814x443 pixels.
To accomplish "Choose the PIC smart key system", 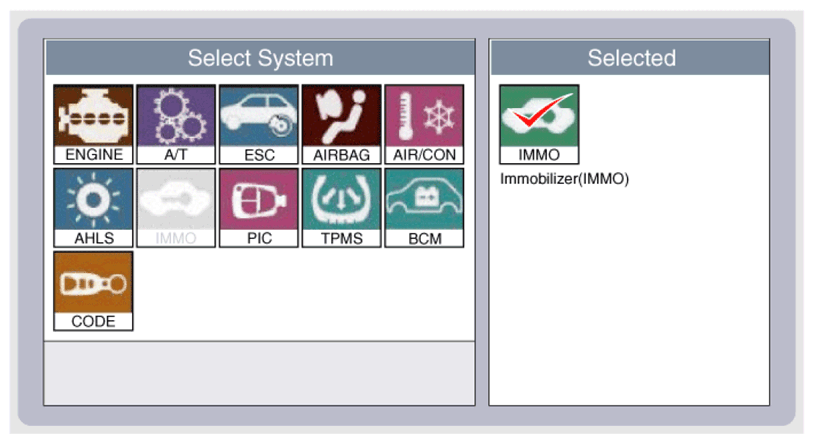I will [x=259, y=208].
